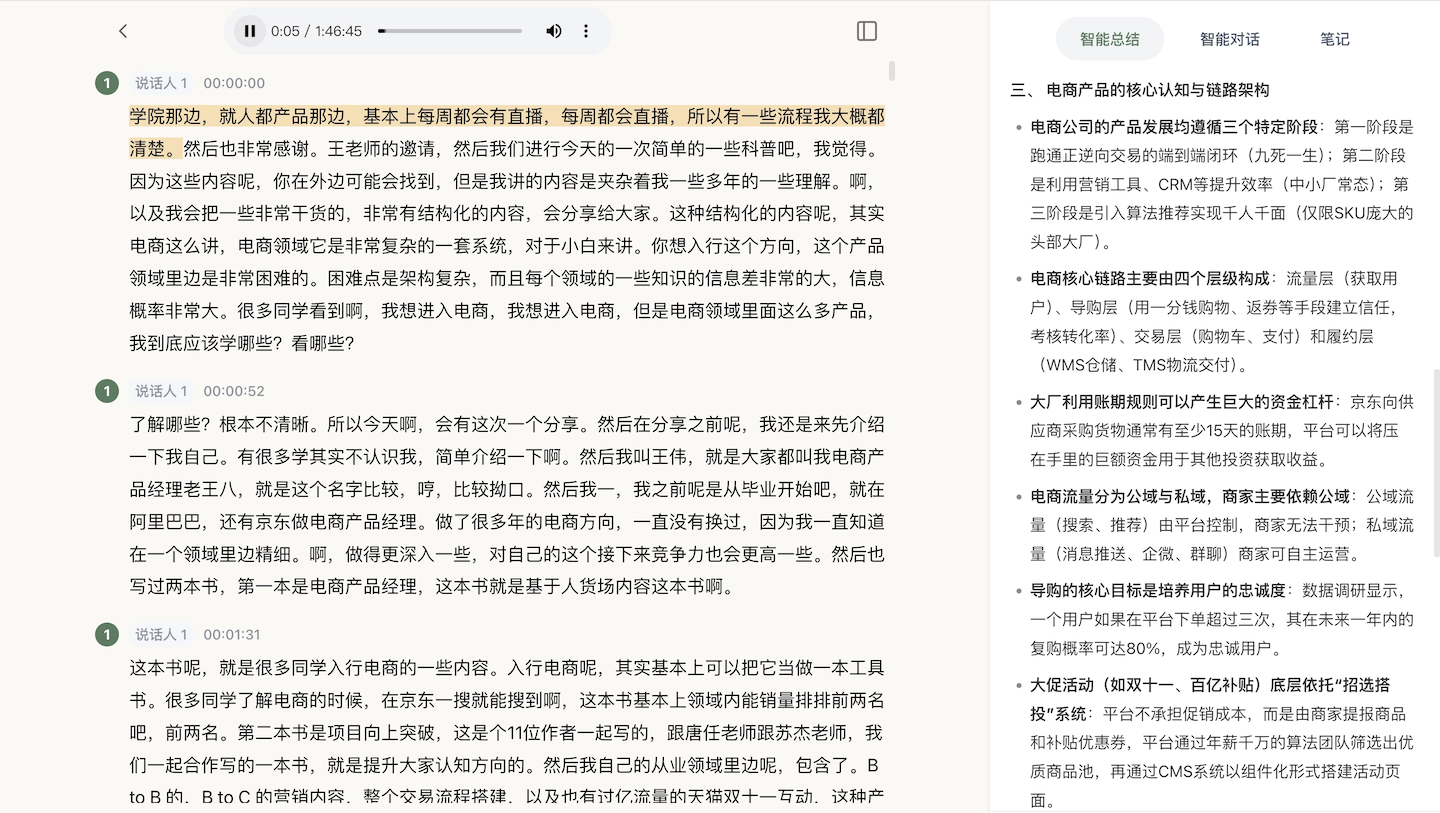Click transcript paragraph starting 这本书呢
Screen dimensions: 1440x813
pyautogui.click(x=506, y=732)
